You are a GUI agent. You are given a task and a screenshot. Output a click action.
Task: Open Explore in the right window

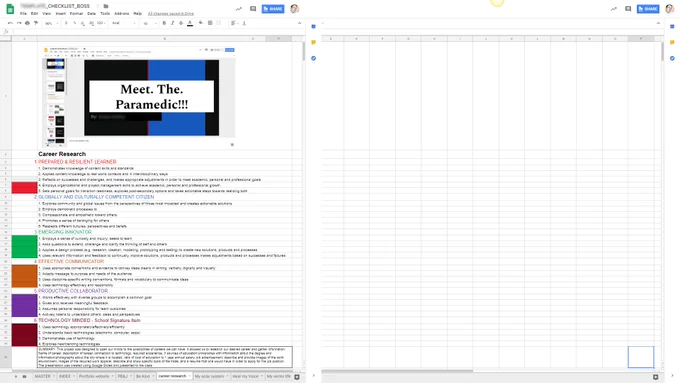tap(656, 377)
